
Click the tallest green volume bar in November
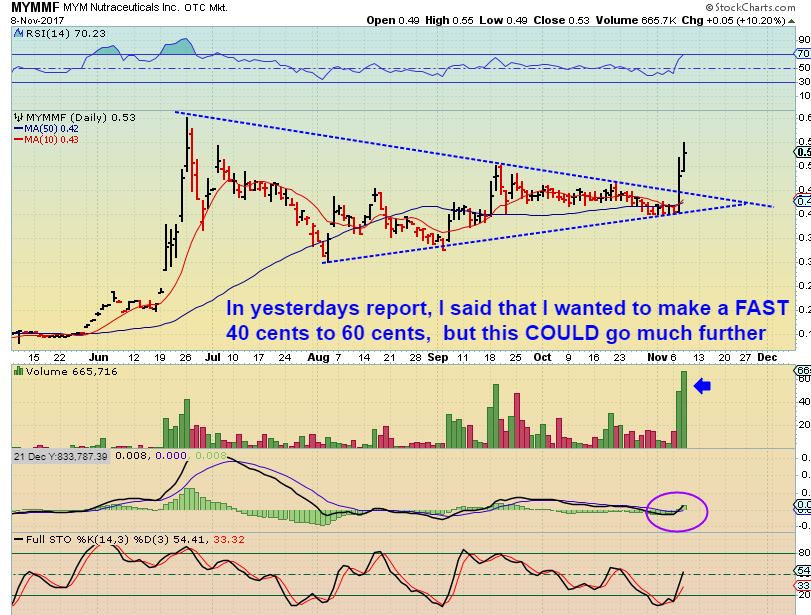[x=684, y=410]
